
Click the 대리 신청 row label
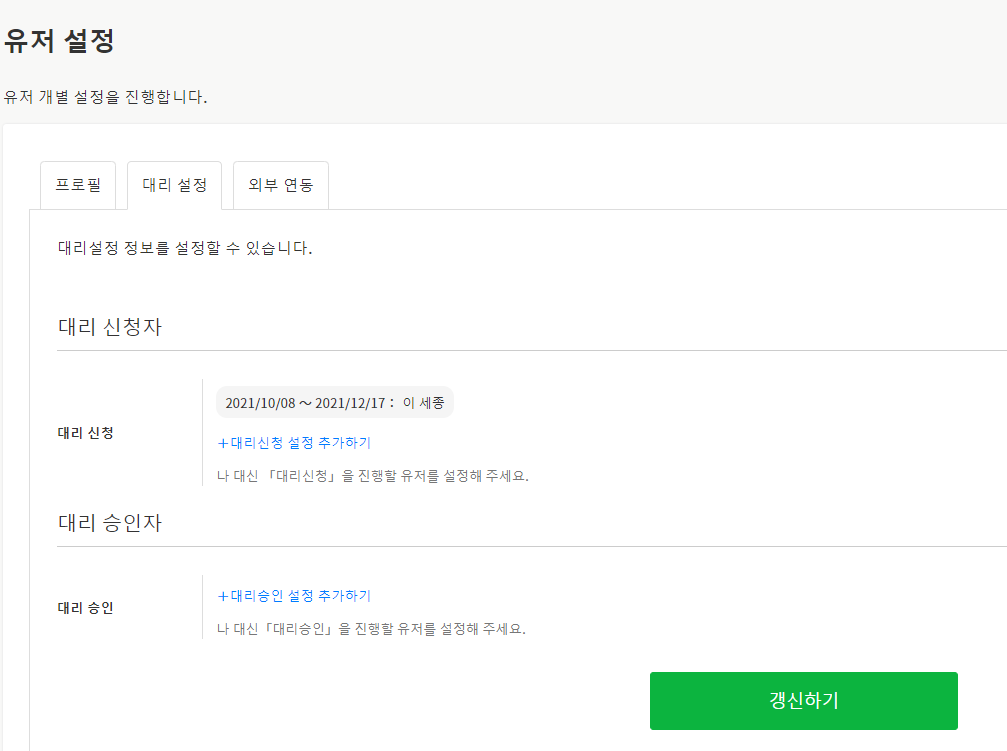(x=86, y=433)
